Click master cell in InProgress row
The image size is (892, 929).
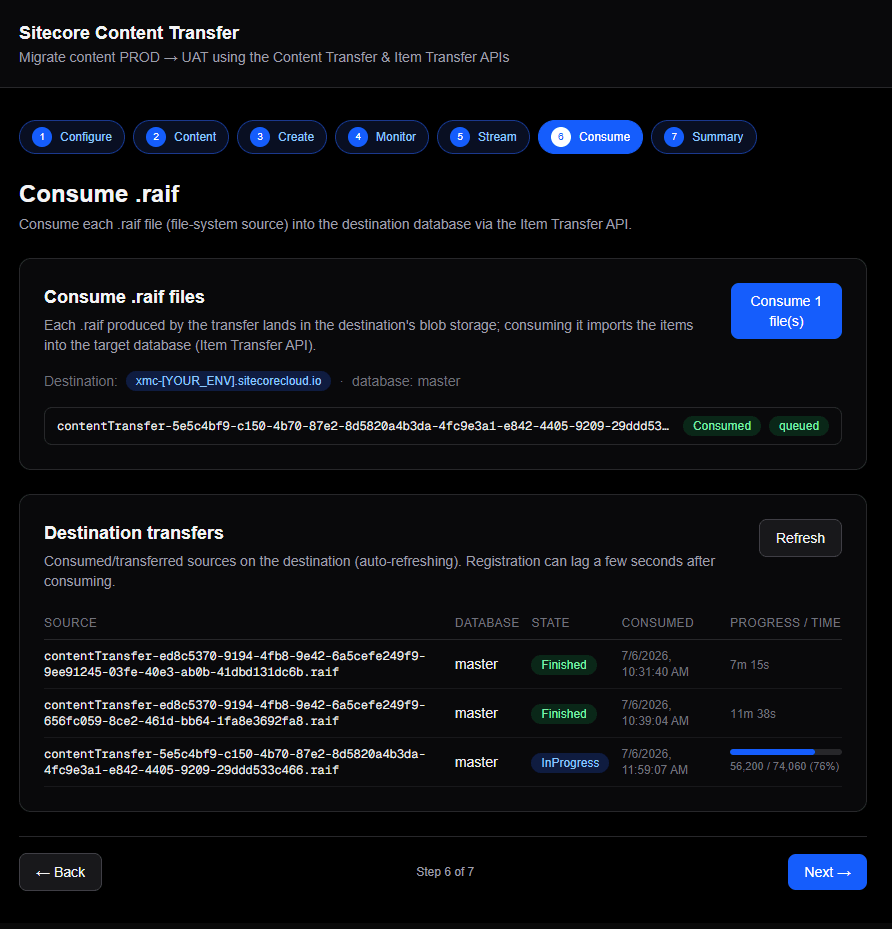click(x=476, y=763)
